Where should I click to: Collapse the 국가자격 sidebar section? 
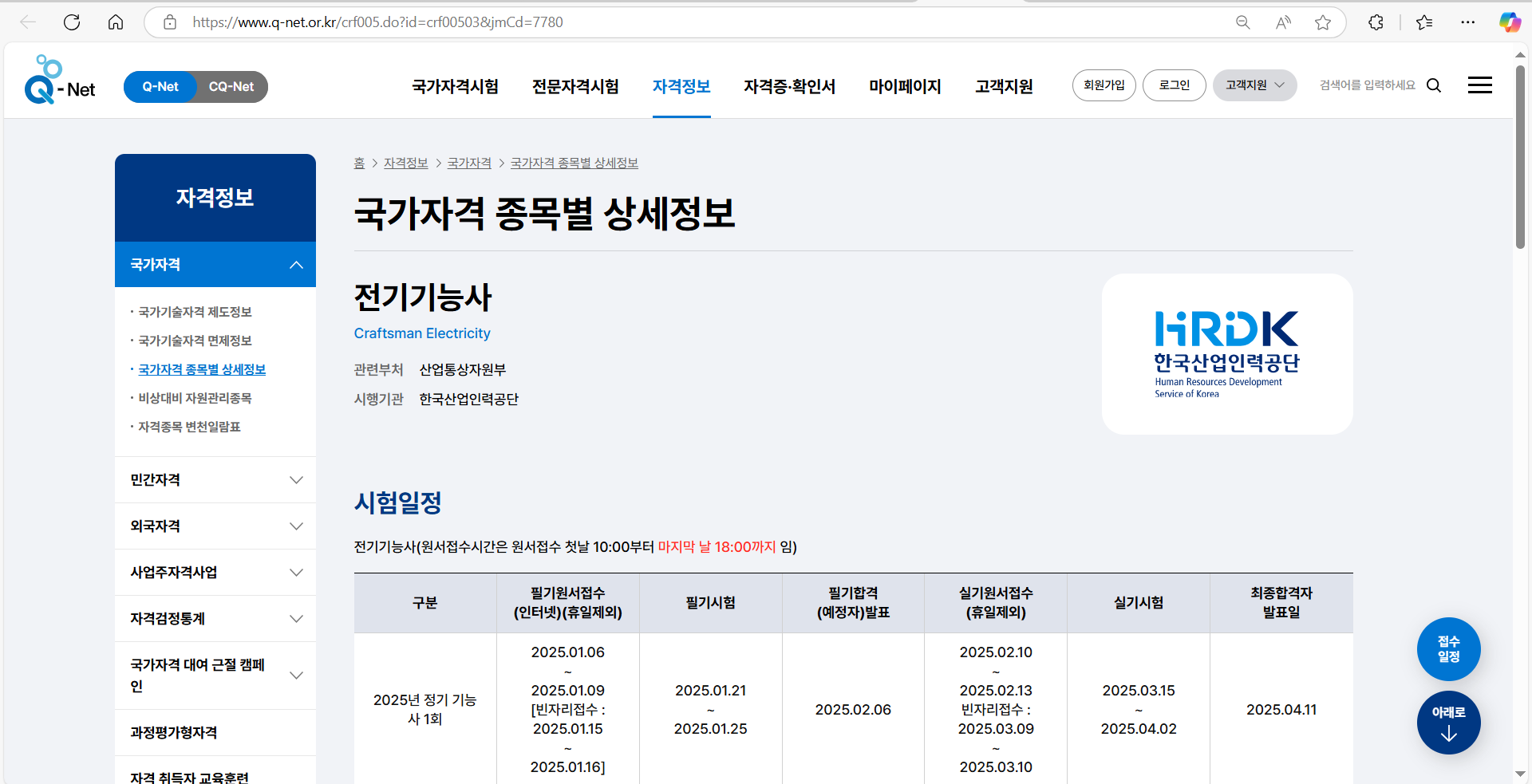(215, 264)
